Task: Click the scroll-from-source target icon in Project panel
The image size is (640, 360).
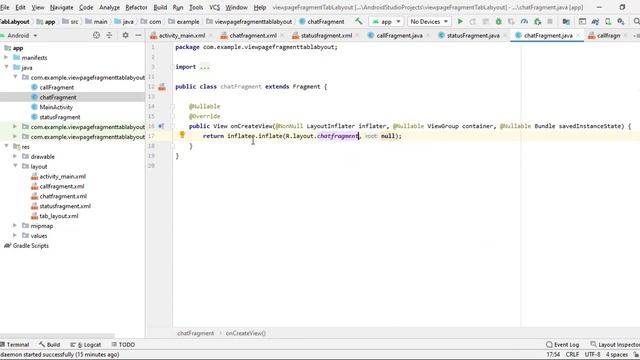Action: 96,36
